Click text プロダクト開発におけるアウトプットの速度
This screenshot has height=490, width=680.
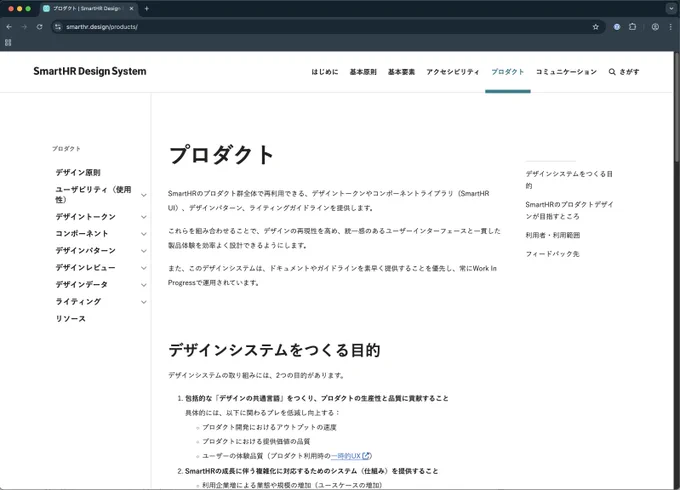click(269, 427)
